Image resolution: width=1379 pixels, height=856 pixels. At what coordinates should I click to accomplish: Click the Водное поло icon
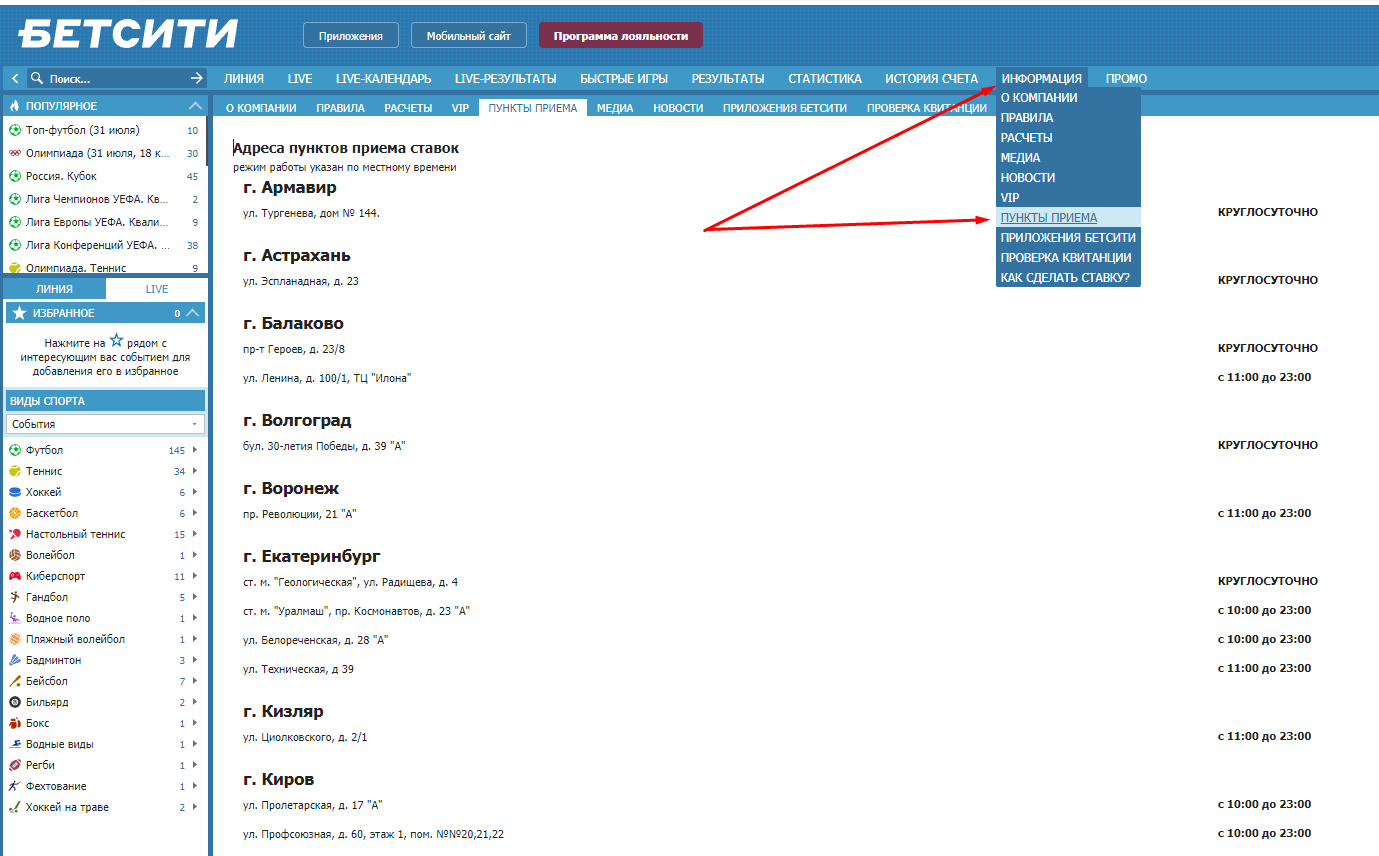tap(15, 618)
